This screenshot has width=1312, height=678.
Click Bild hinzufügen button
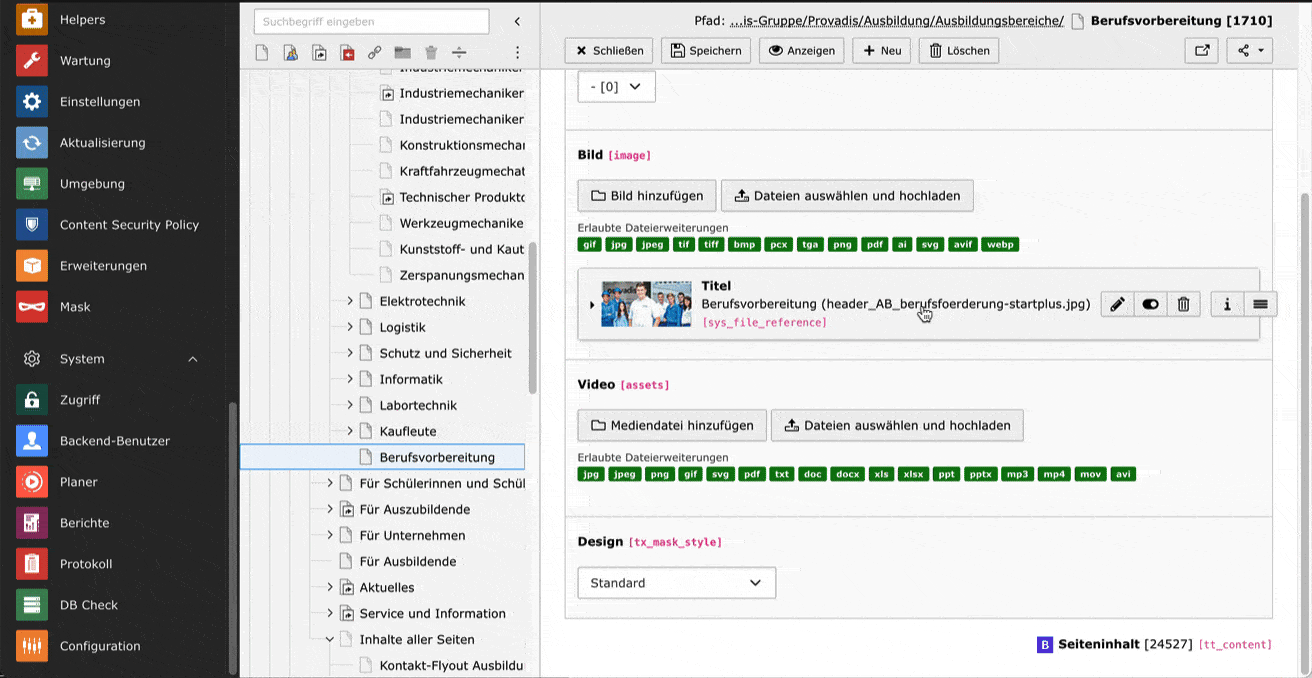click(x=646, y=196)
